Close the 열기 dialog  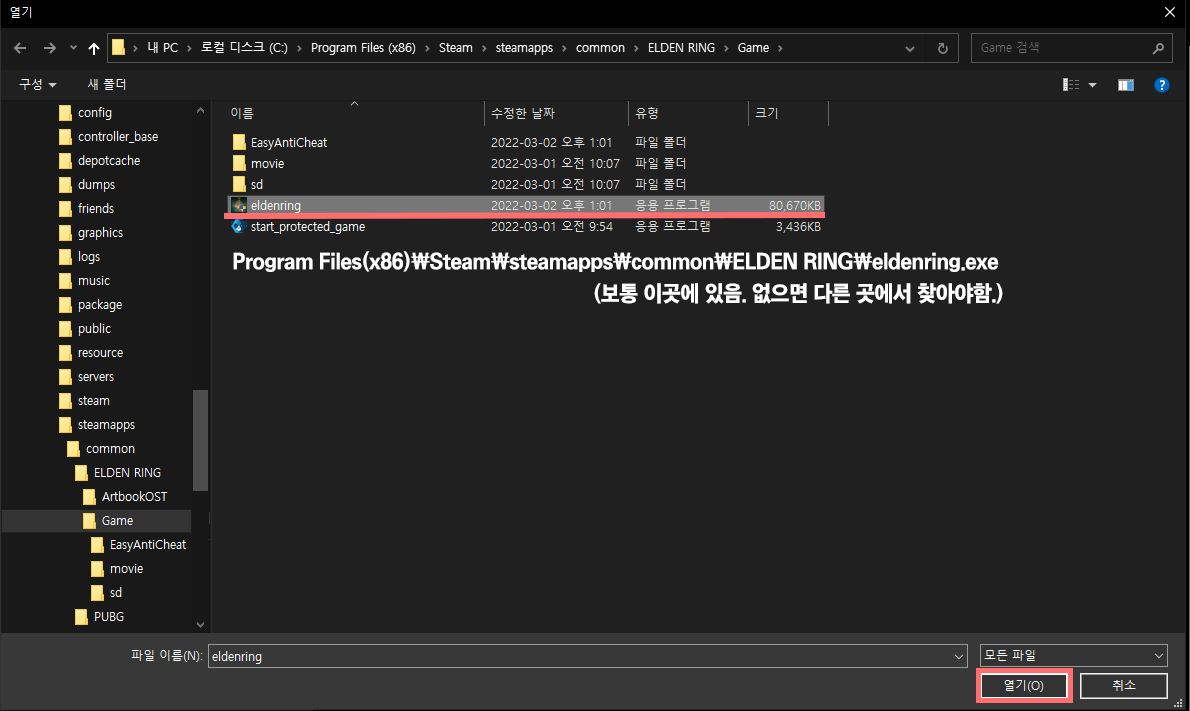pos(1170,12)
